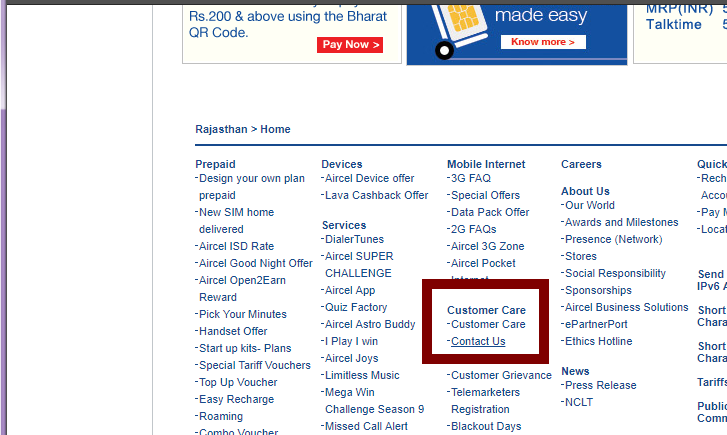
Task: Open ePartnerPort link
Action: click(596, 325)
